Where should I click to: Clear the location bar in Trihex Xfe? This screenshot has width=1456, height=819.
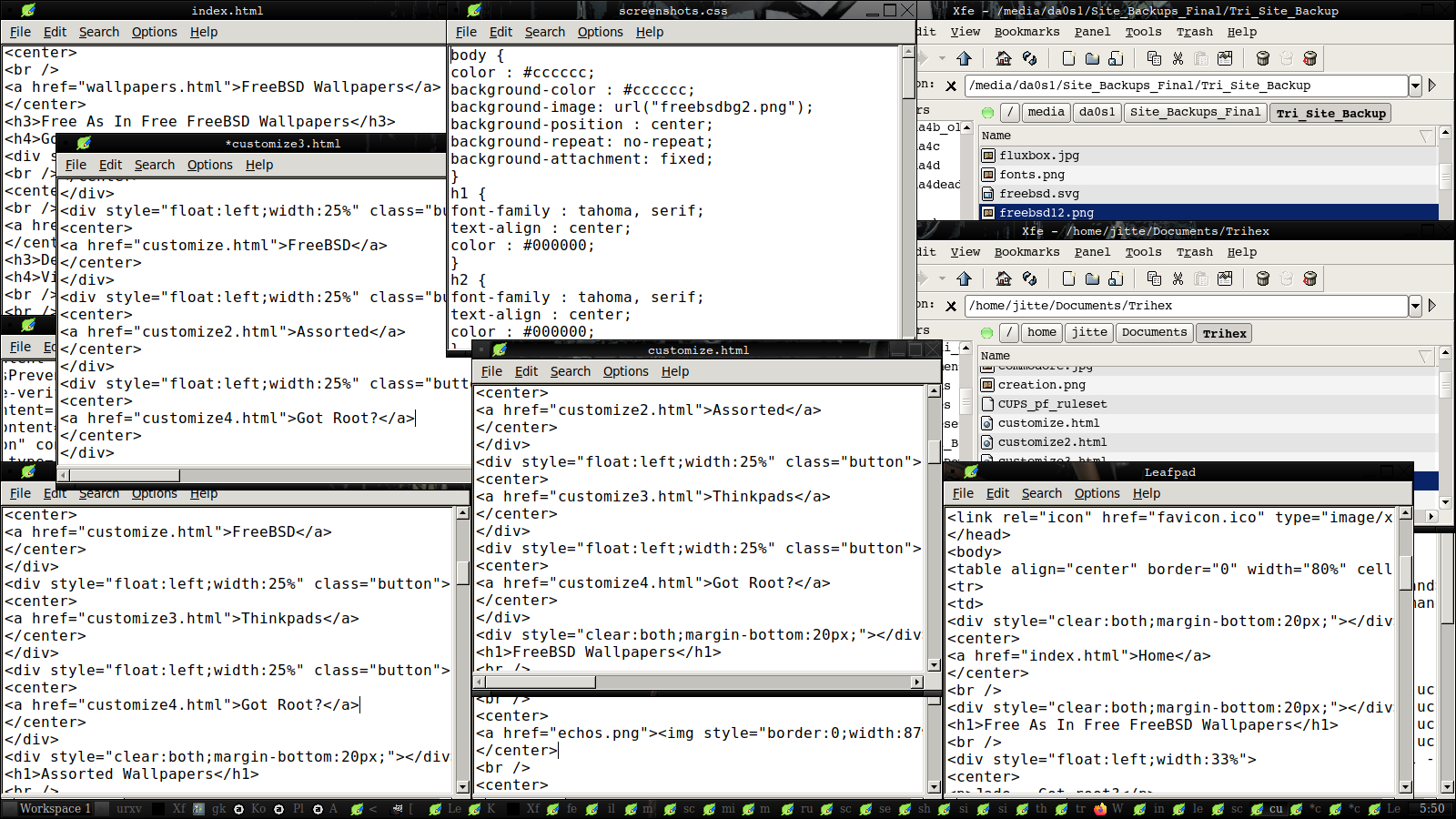pos(951,306)
